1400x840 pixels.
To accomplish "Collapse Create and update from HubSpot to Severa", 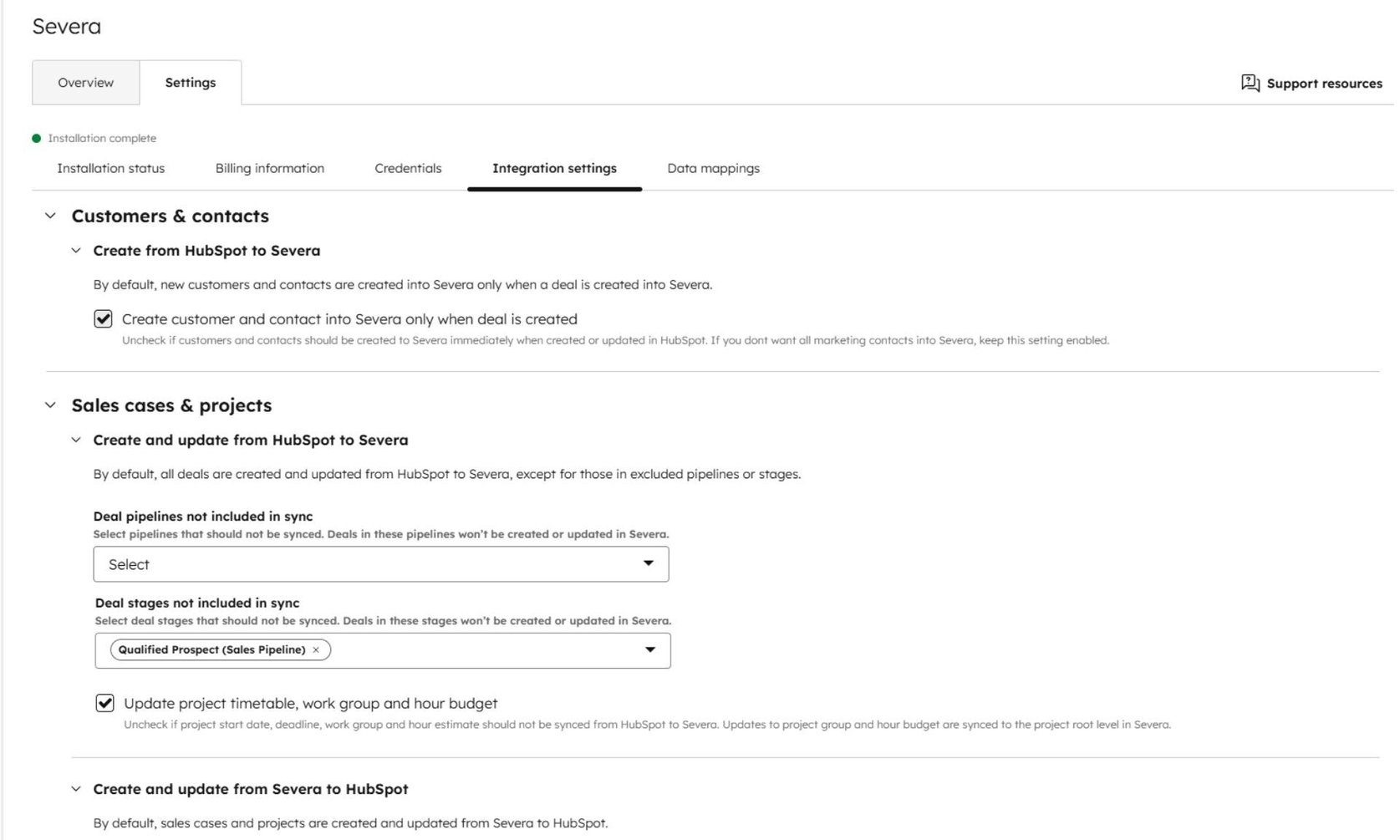I will (76, 440).
